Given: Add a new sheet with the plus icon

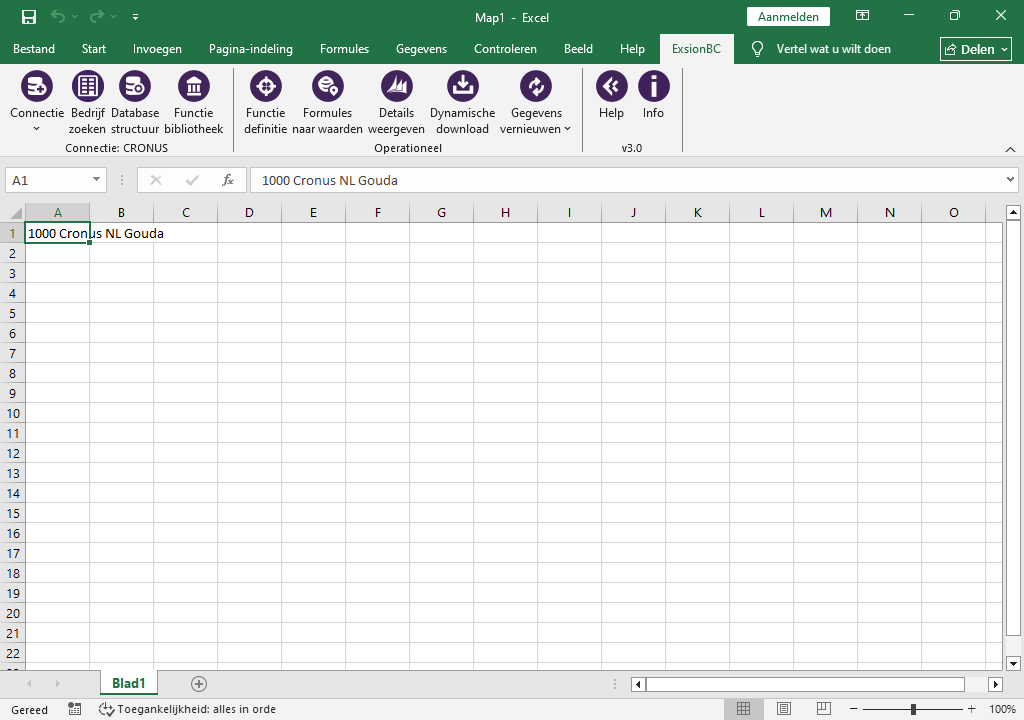Looking at the screenshot, I should pos(199,683).
